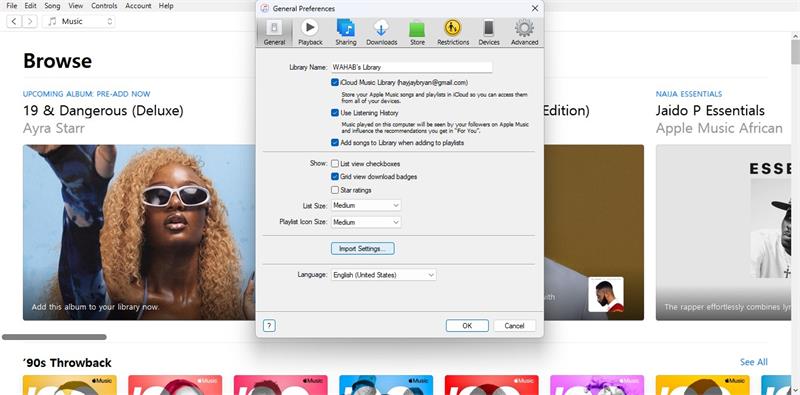Enable Star ratings checkbox
The height and width of the screenshot is (395, 800).
pyautogui.click(x=335, y=190)
